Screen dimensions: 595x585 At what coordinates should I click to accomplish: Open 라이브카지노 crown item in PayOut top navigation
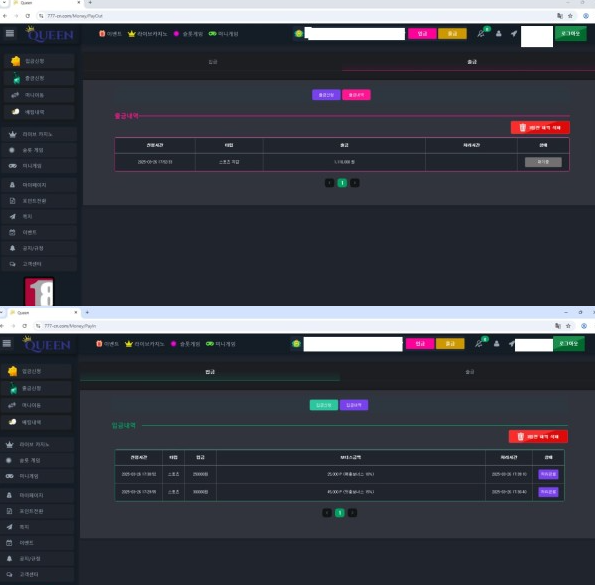148,34
